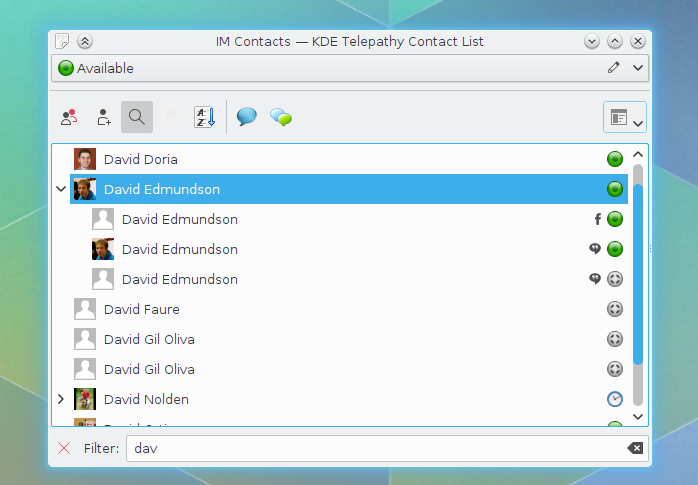Image resolution: width=698 pixels, height=485 pixels.
Task: Click David Faure's placeholder avatar
Action: click(85, 309)
